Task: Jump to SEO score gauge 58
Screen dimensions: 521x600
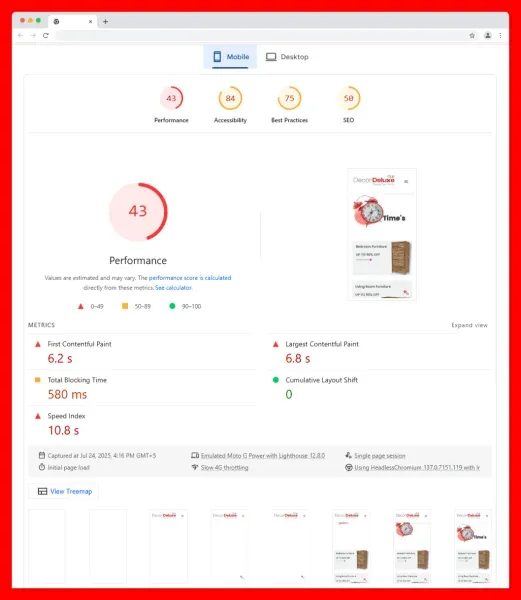Action: coord(348,98)
